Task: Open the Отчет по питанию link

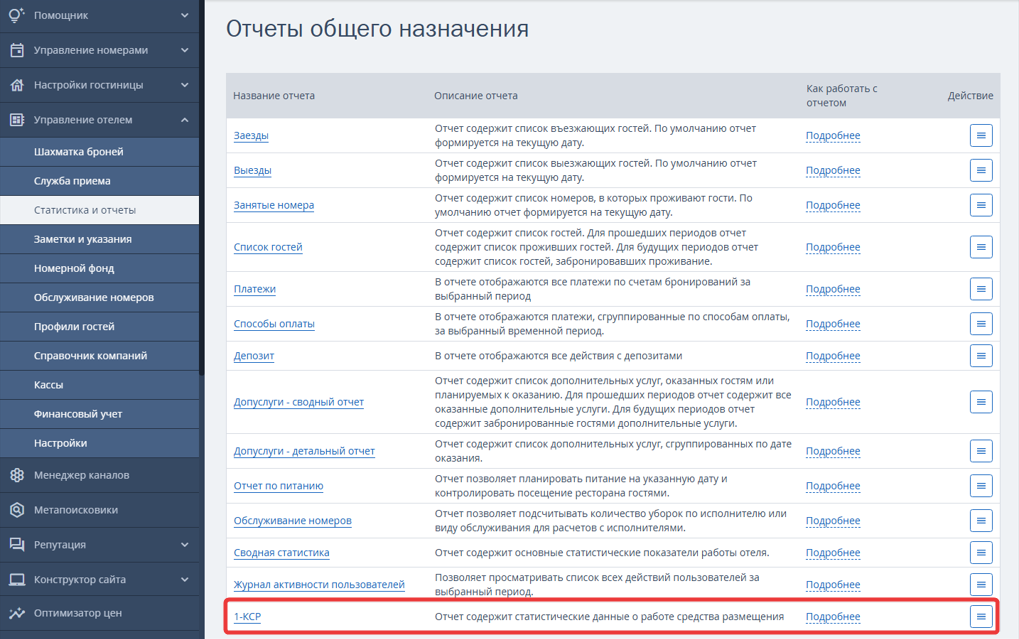Action: coord(278,486)
